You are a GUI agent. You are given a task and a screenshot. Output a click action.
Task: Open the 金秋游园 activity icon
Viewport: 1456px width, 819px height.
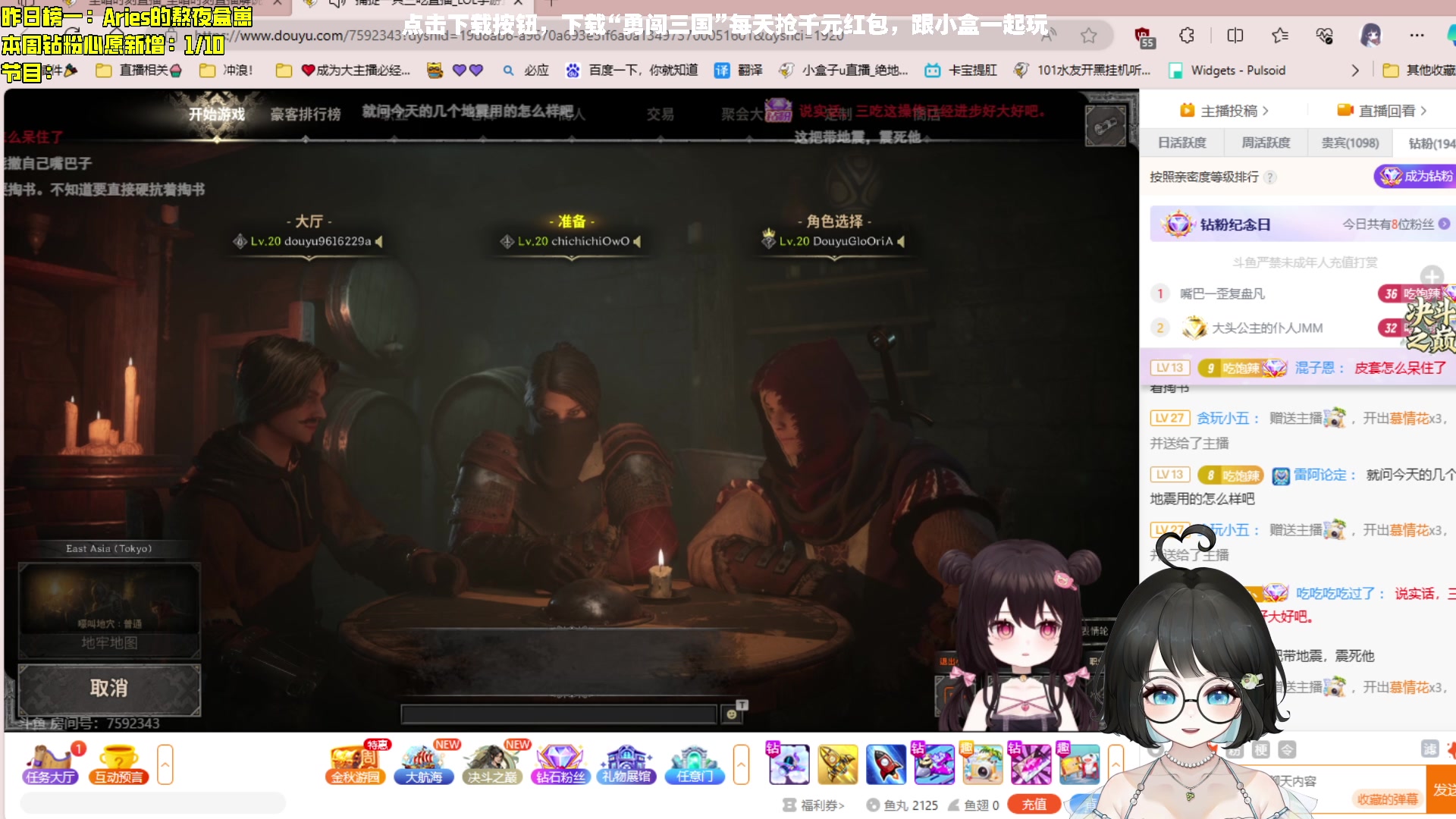pyautogui.click(x=355, y=764)
